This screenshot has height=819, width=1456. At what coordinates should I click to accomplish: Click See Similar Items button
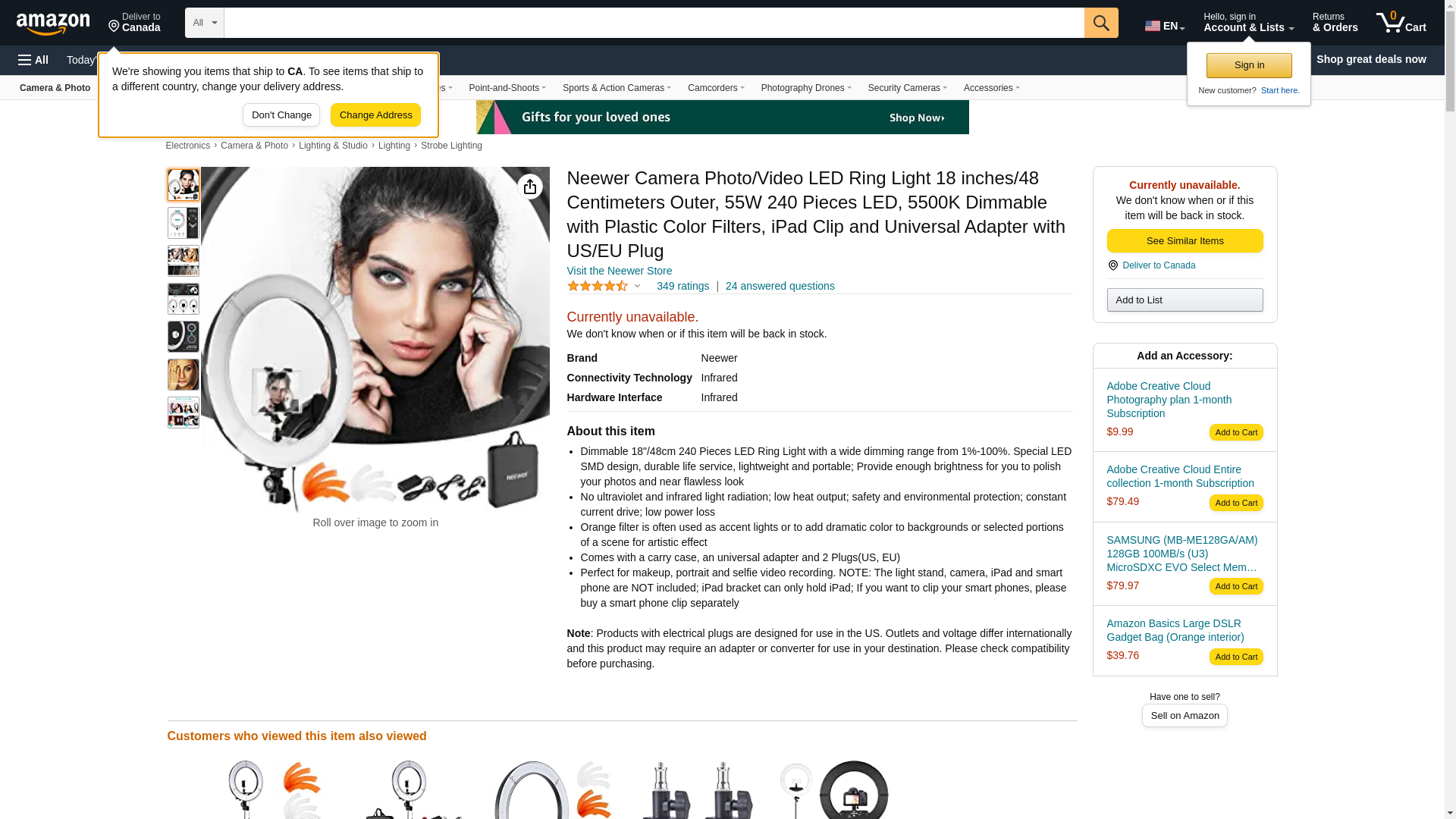(x=1185, y=241)
